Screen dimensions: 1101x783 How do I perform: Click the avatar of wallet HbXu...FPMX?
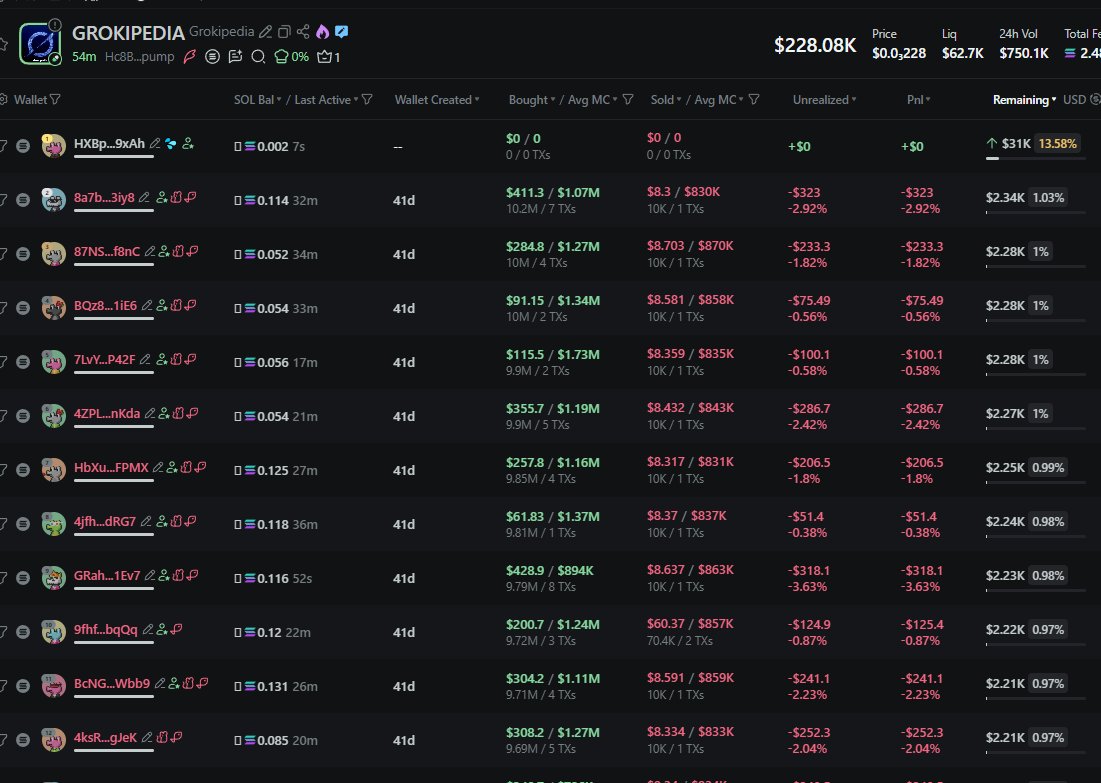53,470
